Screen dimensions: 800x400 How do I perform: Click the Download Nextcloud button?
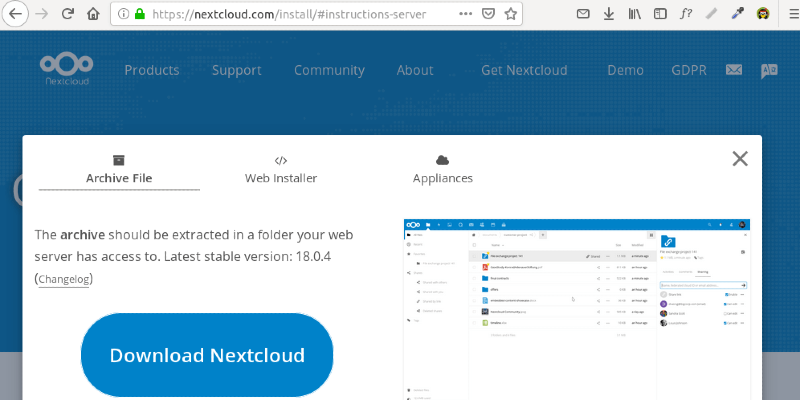click(207, 355)
